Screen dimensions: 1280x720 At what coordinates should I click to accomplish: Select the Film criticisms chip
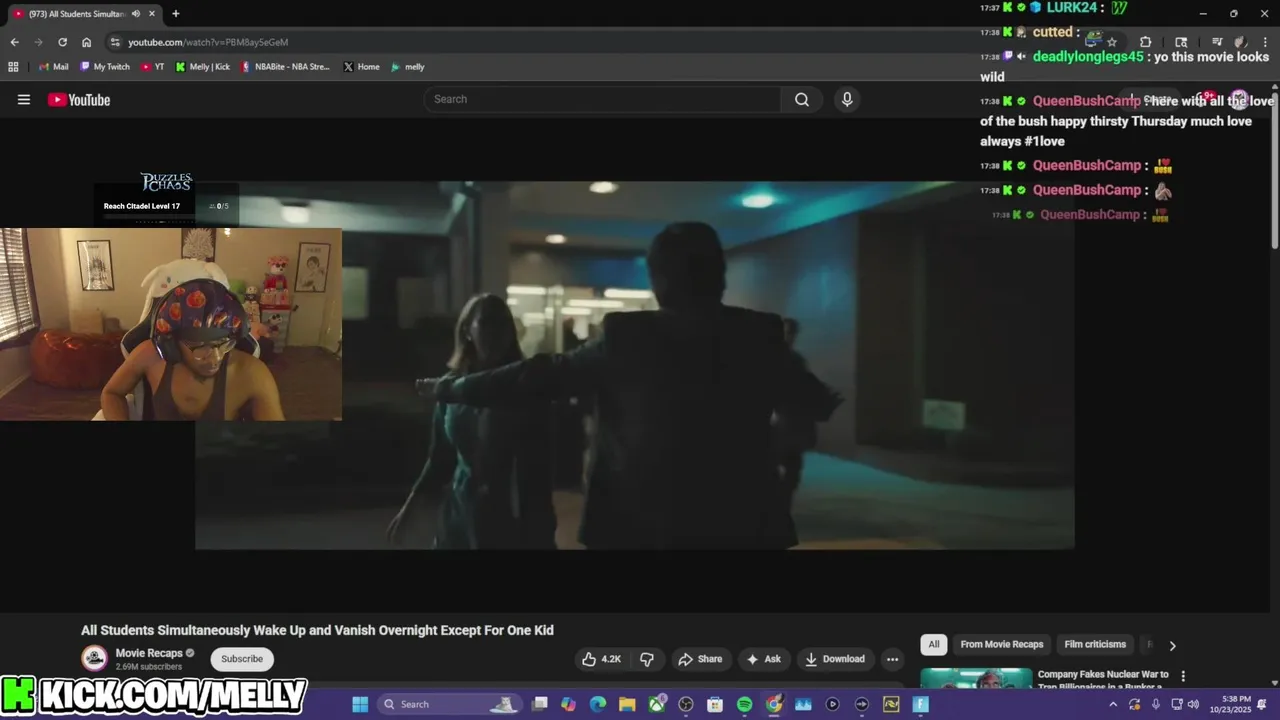click(x=1095, y=644)
